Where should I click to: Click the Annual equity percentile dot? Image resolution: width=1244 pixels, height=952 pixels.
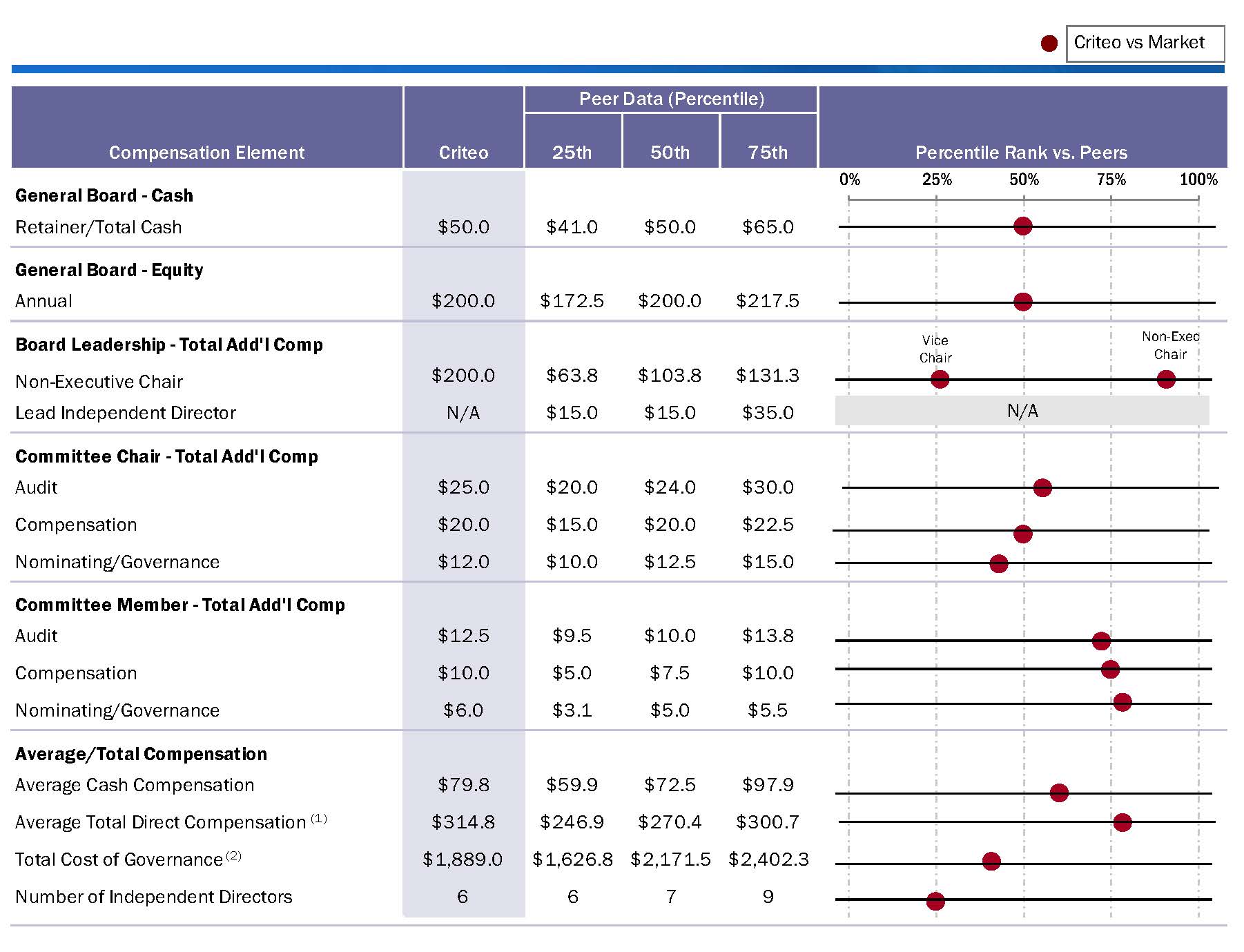pyautogui.click(x=1022, y=300)
